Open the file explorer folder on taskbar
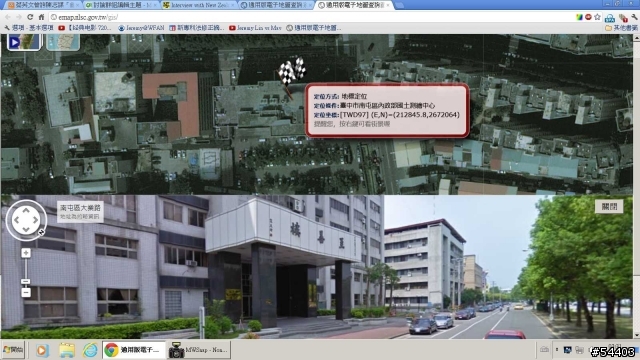Viewport: 640px width, 360px height. (67, 350)
